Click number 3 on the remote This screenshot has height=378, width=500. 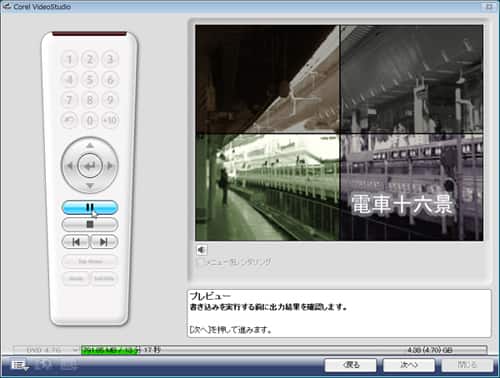tap(110, 60)
